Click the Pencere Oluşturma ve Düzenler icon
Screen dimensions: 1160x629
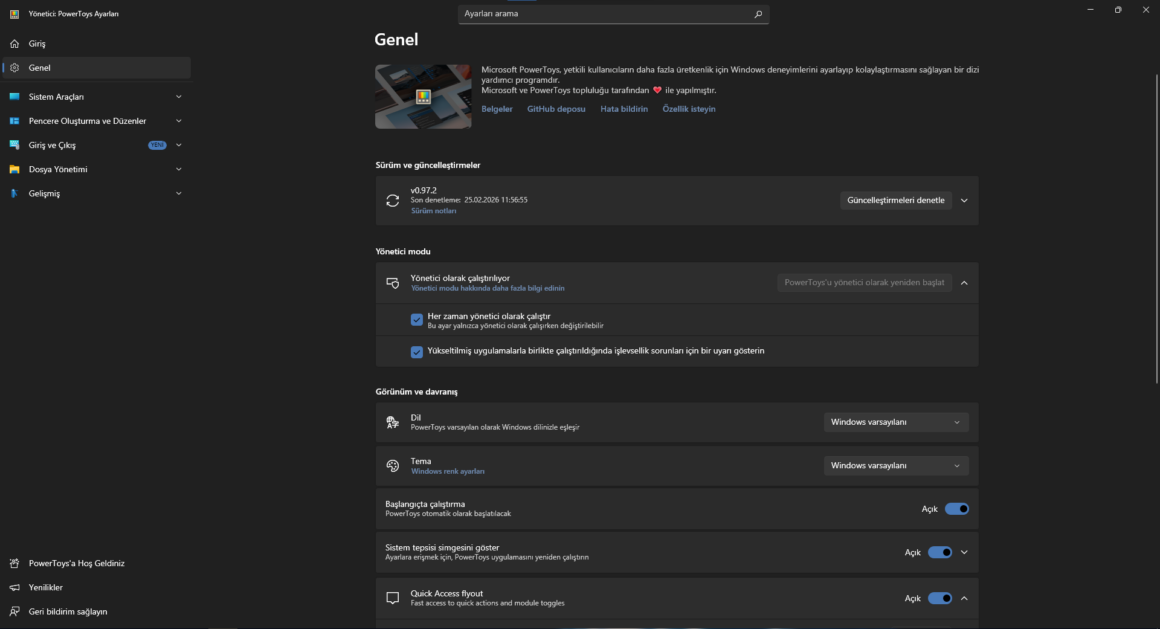pos(14,121)
